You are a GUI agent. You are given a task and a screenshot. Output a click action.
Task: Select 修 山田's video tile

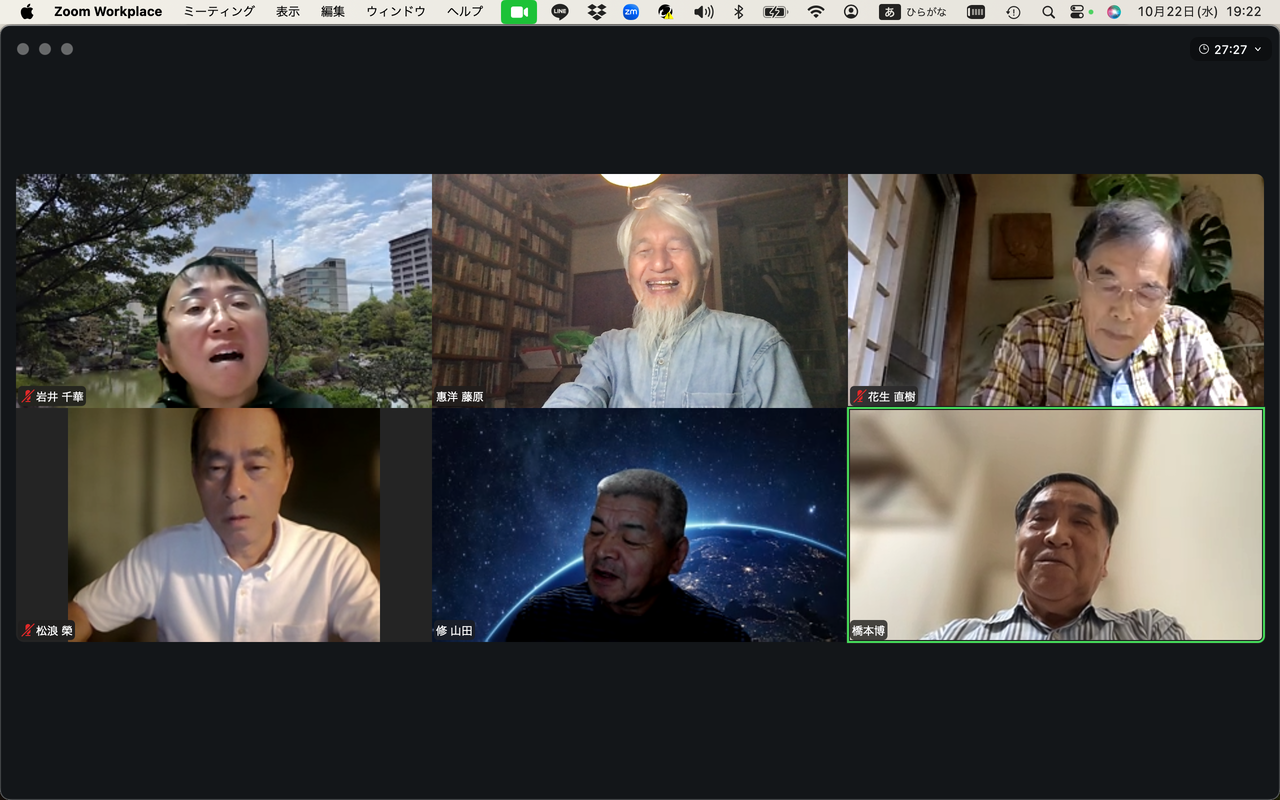[x=640, y=525]
